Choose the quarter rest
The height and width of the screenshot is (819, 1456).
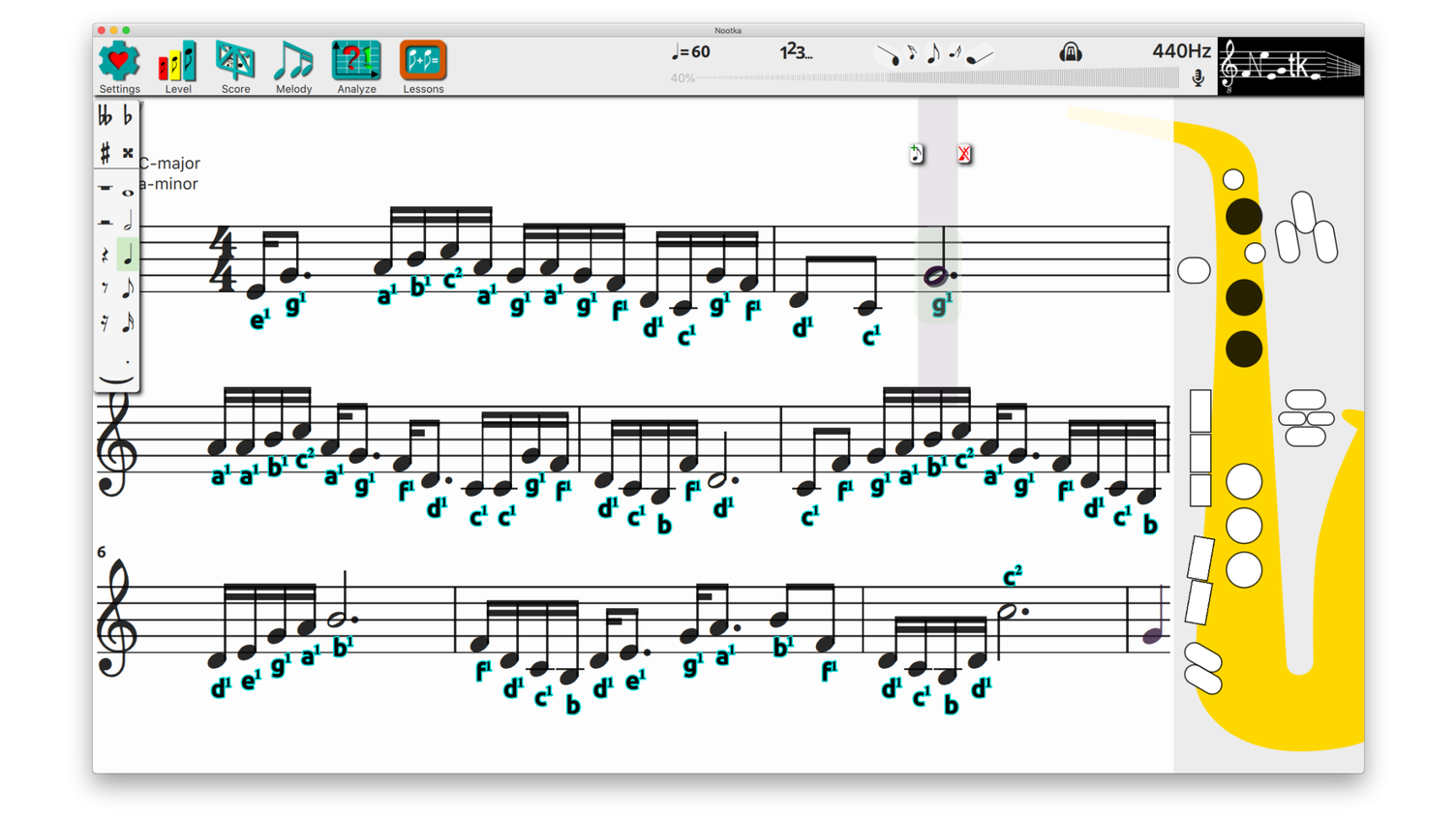pos(105,257)
